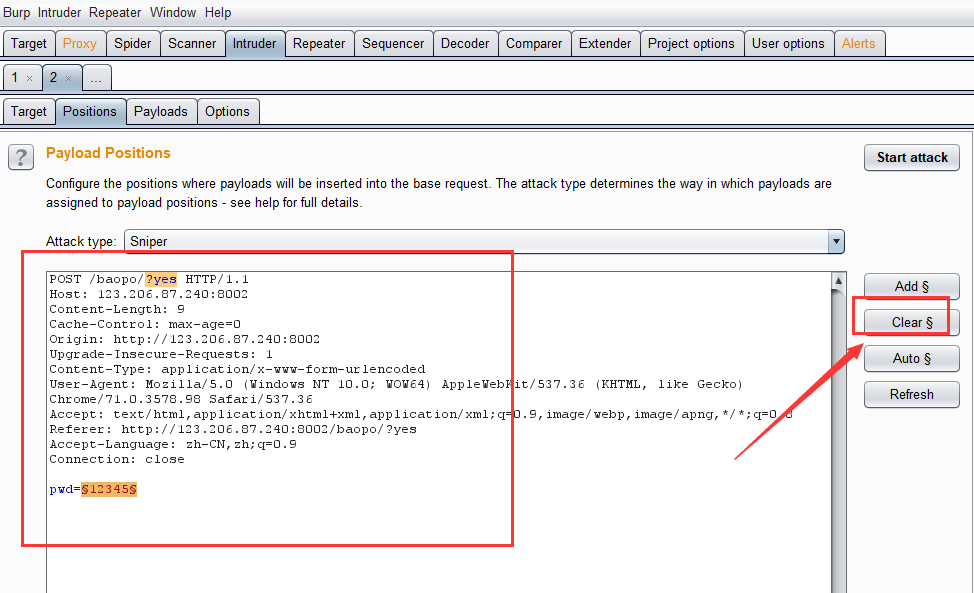Close Intruder attack tab 1

coord(29,79)
